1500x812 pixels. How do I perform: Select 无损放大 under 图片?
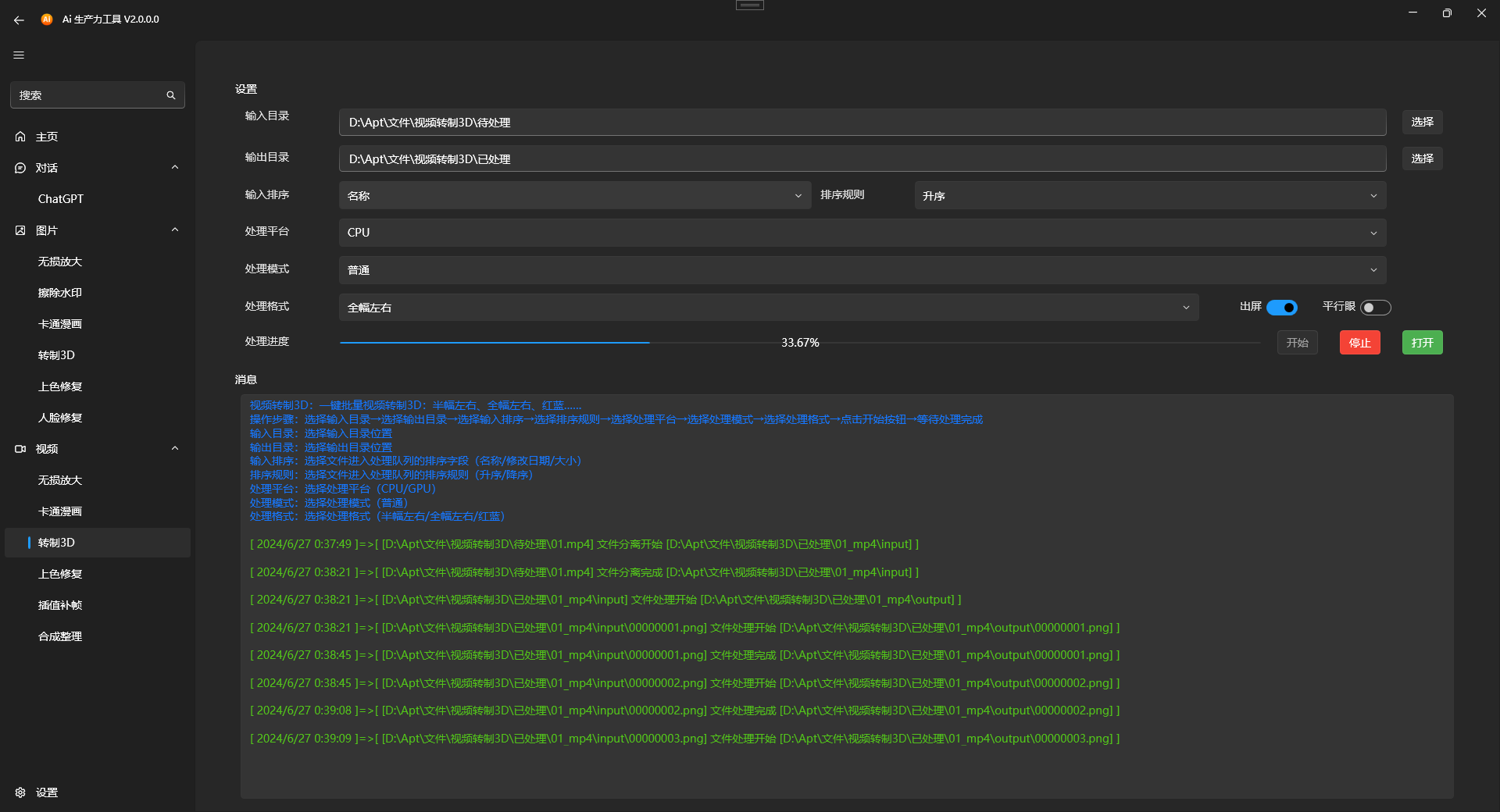point(98,262)
